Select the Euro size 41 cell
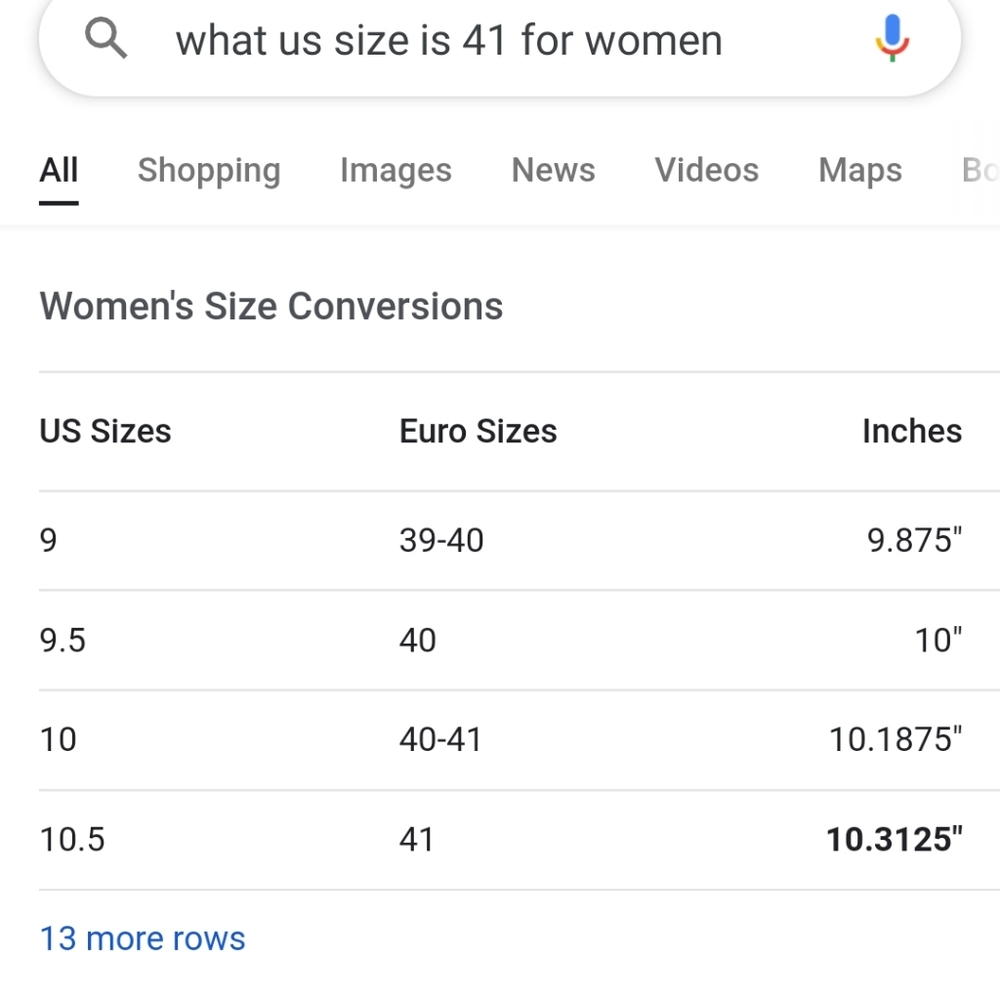 click(416, 839)
